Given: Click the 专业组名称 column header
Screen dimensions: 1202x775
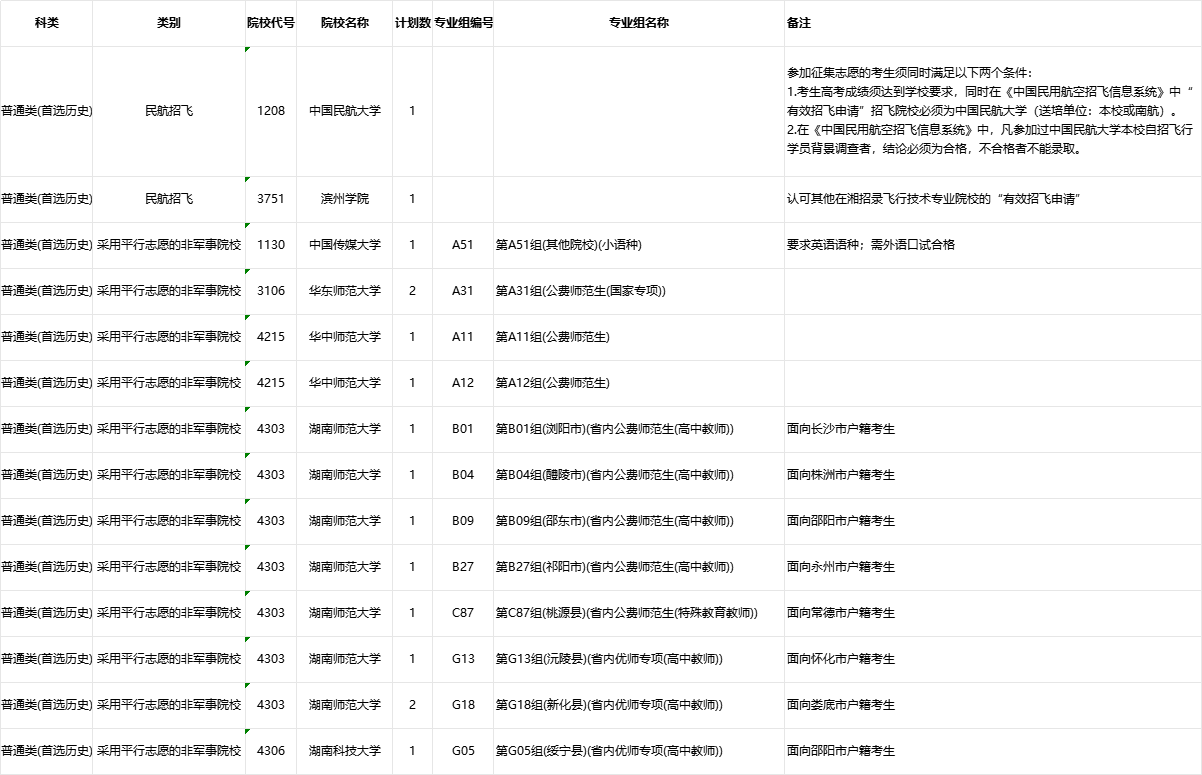Looking at the screenshot, I should coord(638,23).
